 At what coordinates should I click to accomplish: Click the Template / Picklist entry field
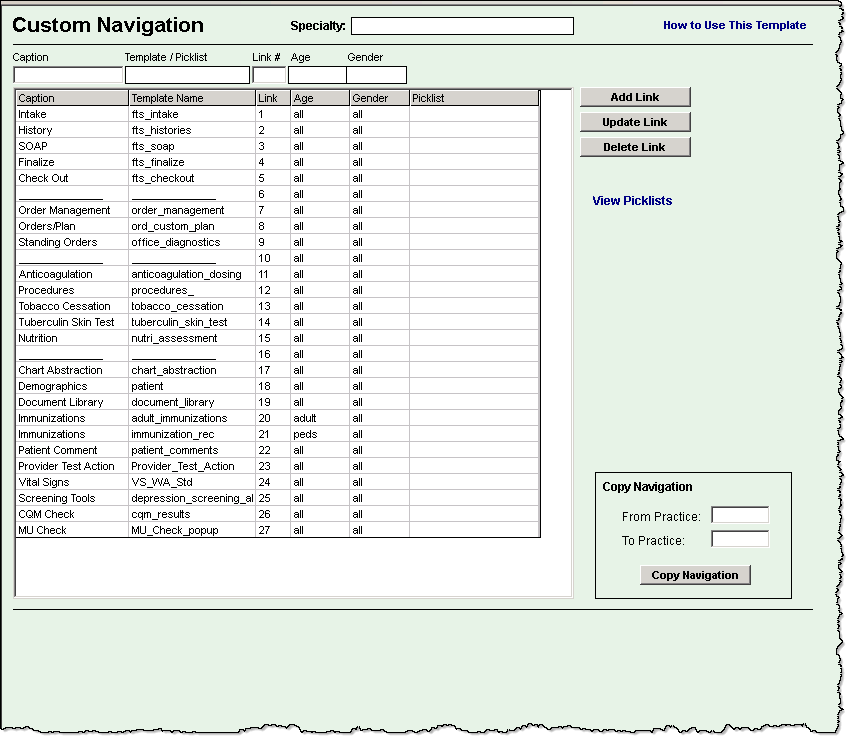187,75
